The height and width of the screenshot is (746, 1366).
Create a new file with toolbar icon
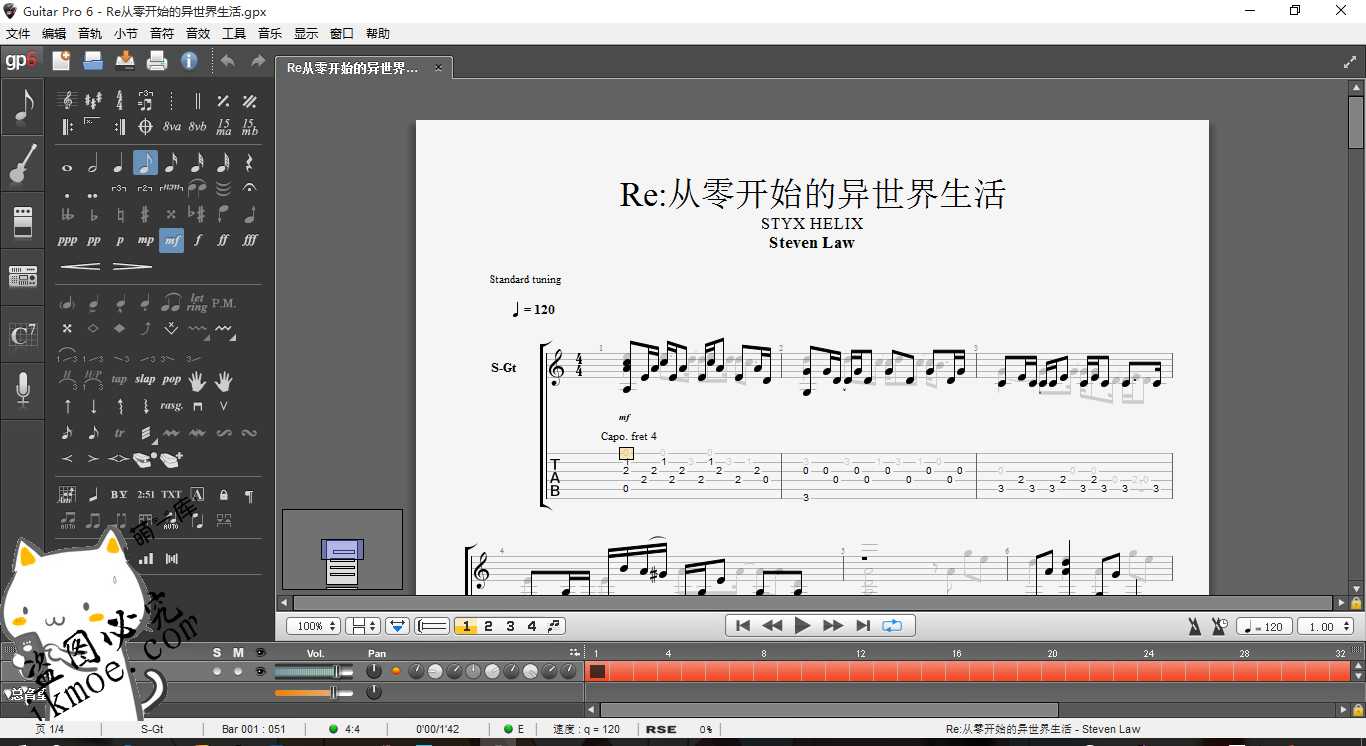pos(62,61)
